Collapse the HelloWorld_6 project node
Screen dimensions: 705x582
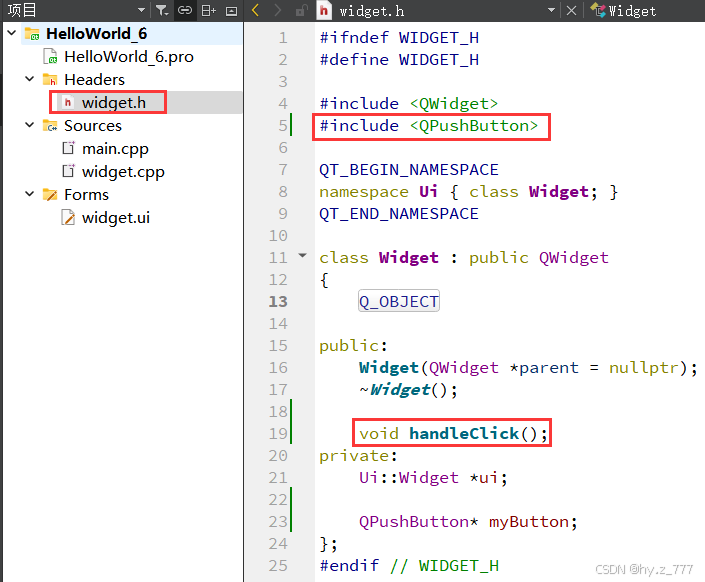[x=12, y=33]
